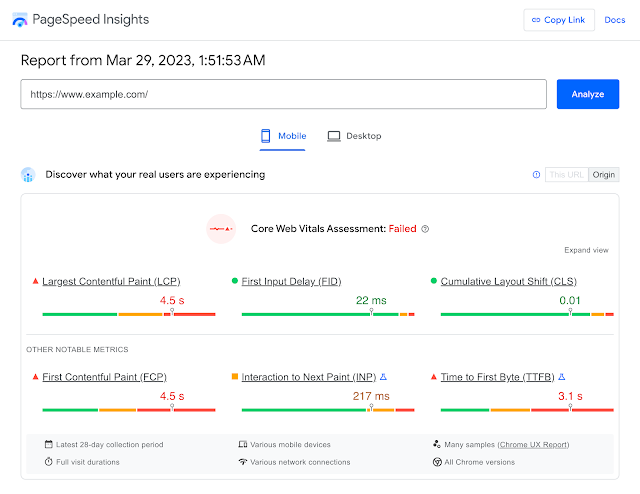Click the experimental flask icon beside INP
The width and height of the screenshot is (640, 494).
pos(384,377)
